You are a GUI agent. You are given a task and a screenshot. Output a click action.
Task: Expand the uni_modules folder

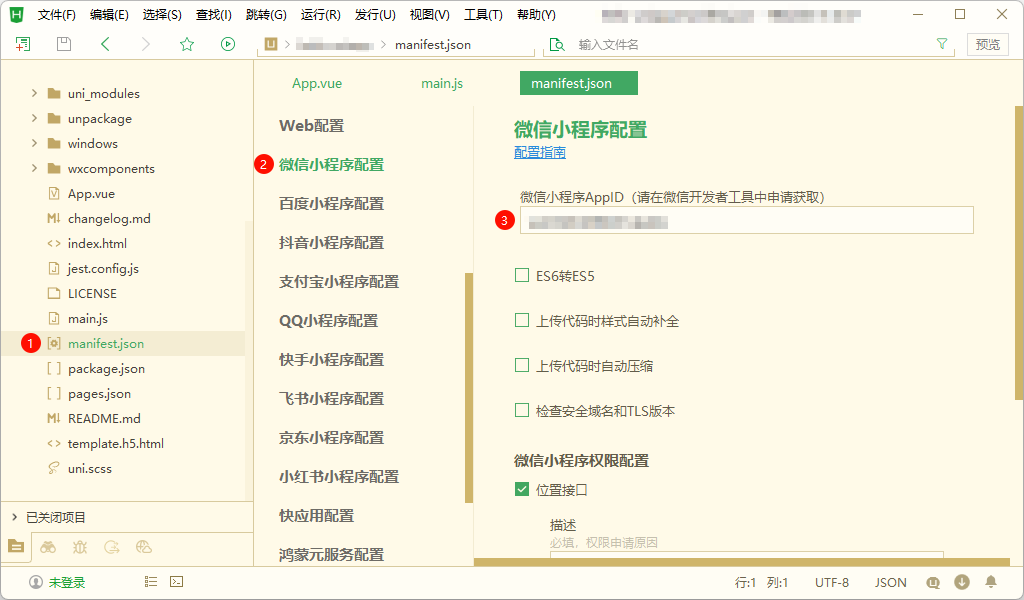point(35,94)
